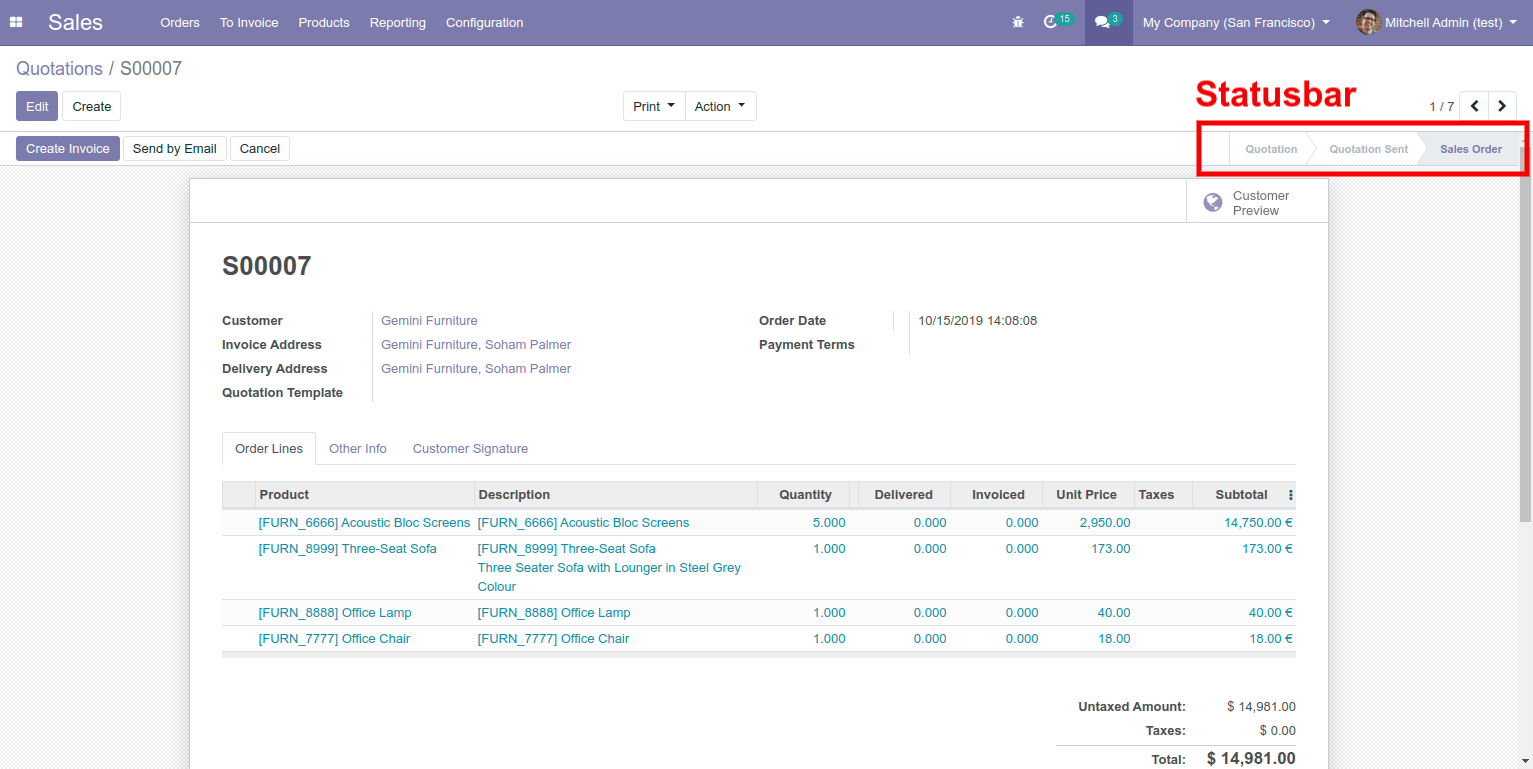Sort by Subtotal column header
1533x769 pixels.
coord(1240,495)
